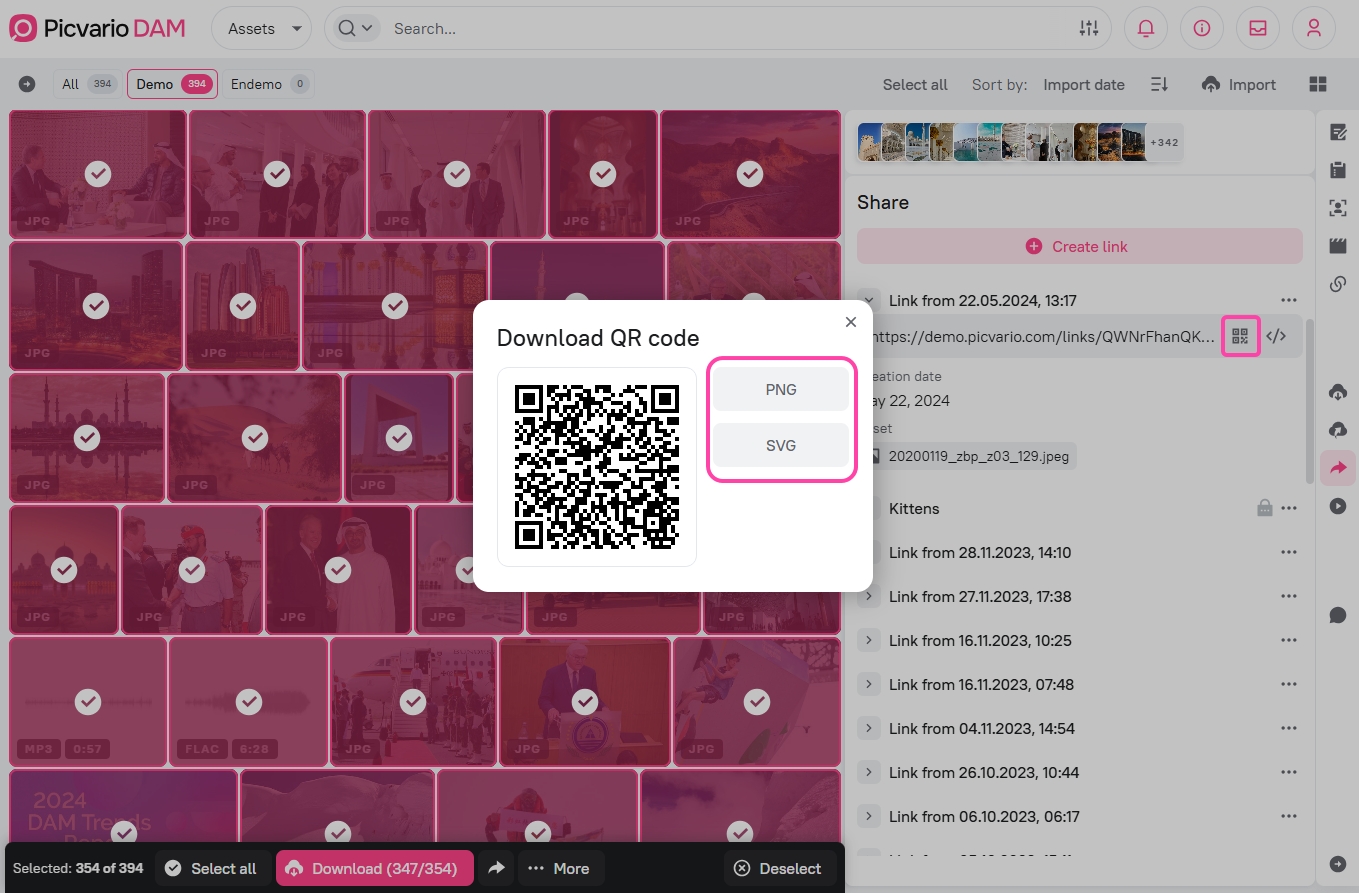Expand left panel with arrow beside All tab

27,84
